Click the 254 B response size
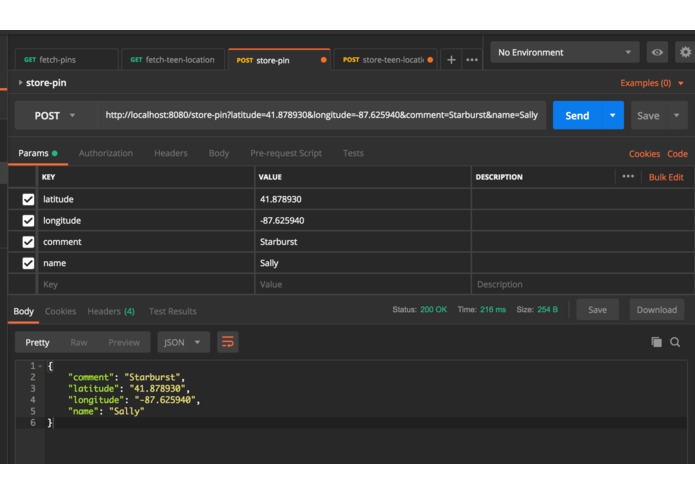The width and height of the screenshot is (695, 494). click(x=547, y=309)
